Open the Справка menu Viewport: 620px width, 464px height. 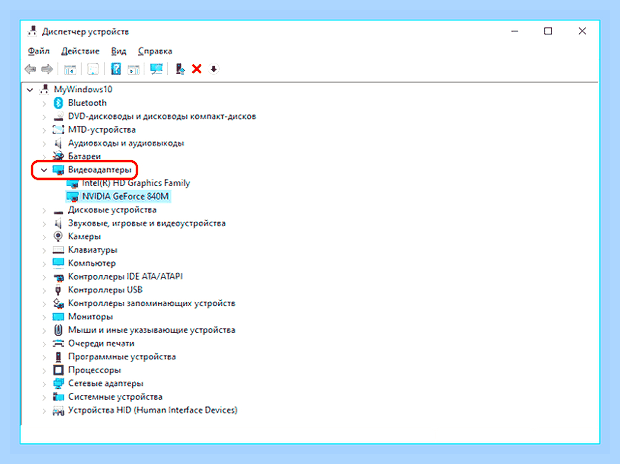pos(155,51)
